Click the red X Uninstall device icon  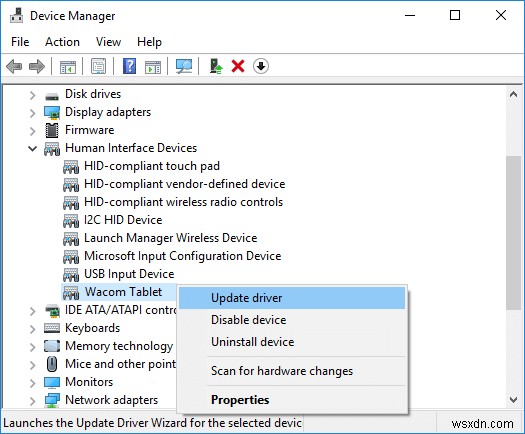tap(238, 66)
